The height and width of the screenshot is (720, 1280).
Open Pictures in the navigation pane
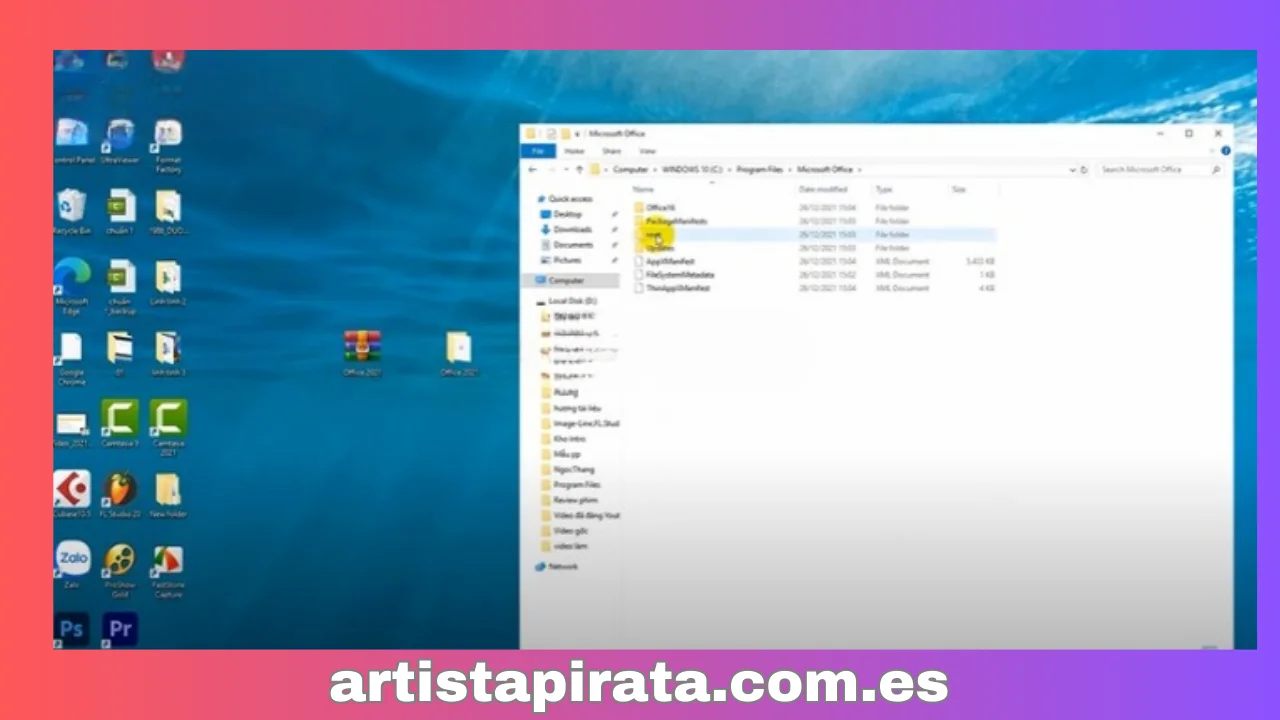(563, 259)
